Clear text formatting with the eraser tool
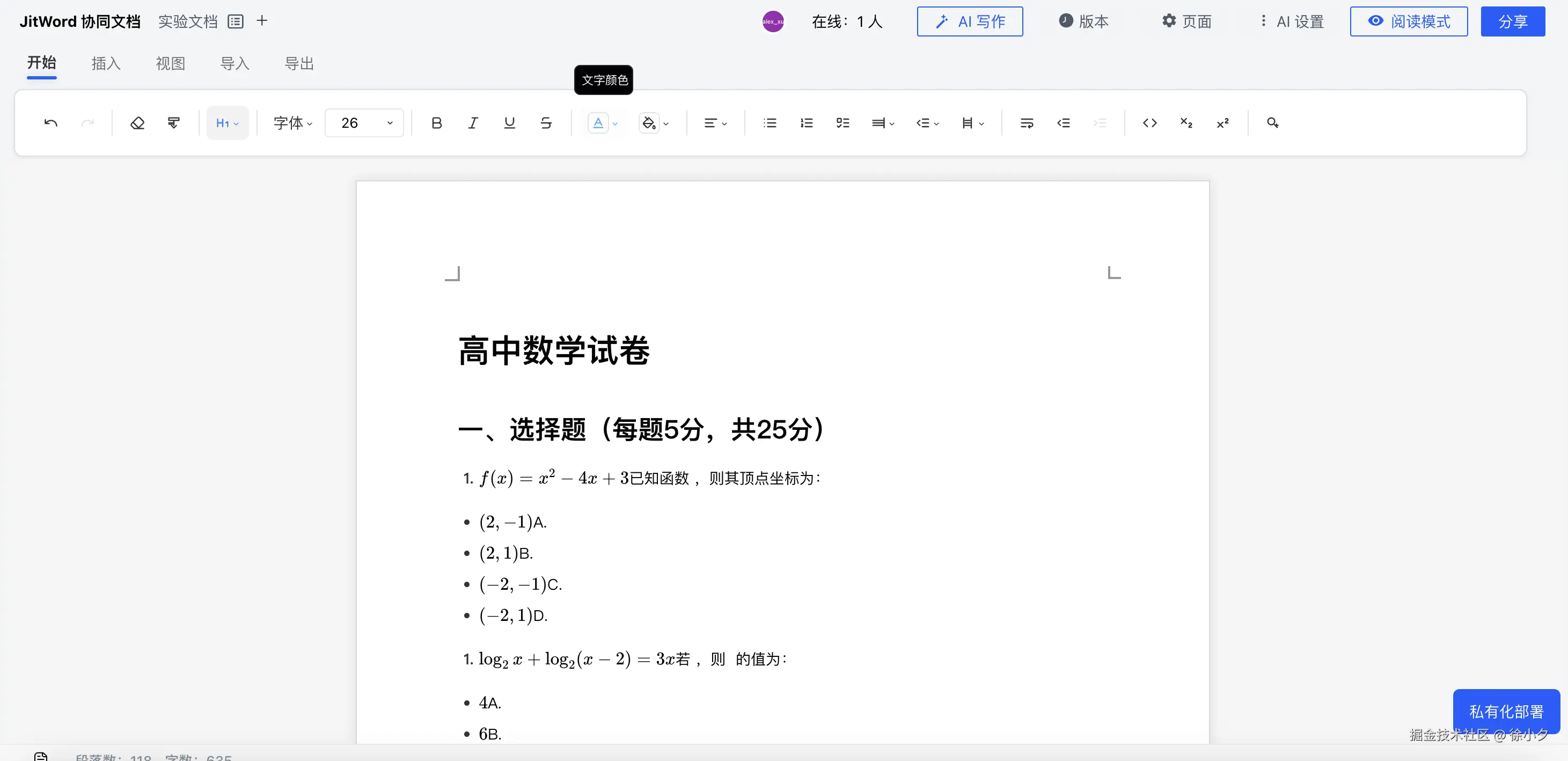The image size is (1568, 761). click(138, 122)
